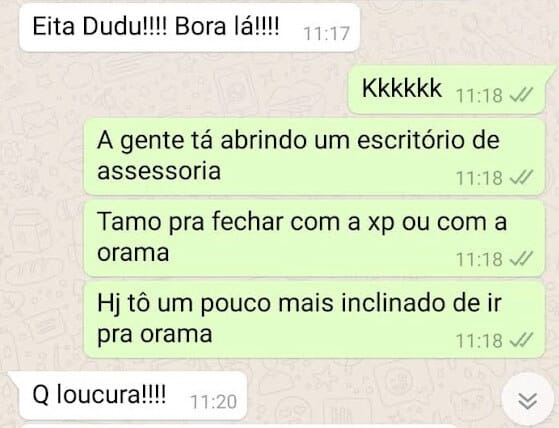The image size is (559, 428).
Task: Tap the scroll-to-bottom double chevron button
Action: click(x=527, y=401)
